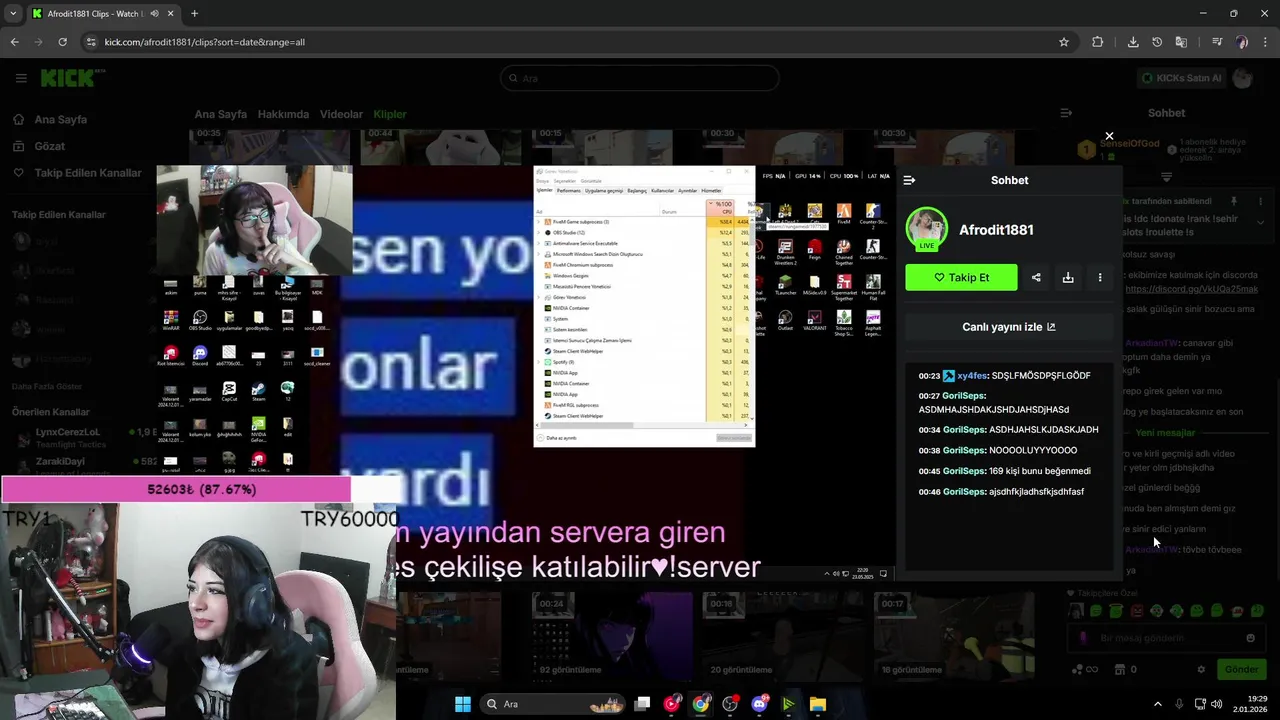Image resolution: width=1280 pixels, height=720 pixels.
Task: Click the SenseiOfGod top gifter name
Action: tap(1131, 143)
